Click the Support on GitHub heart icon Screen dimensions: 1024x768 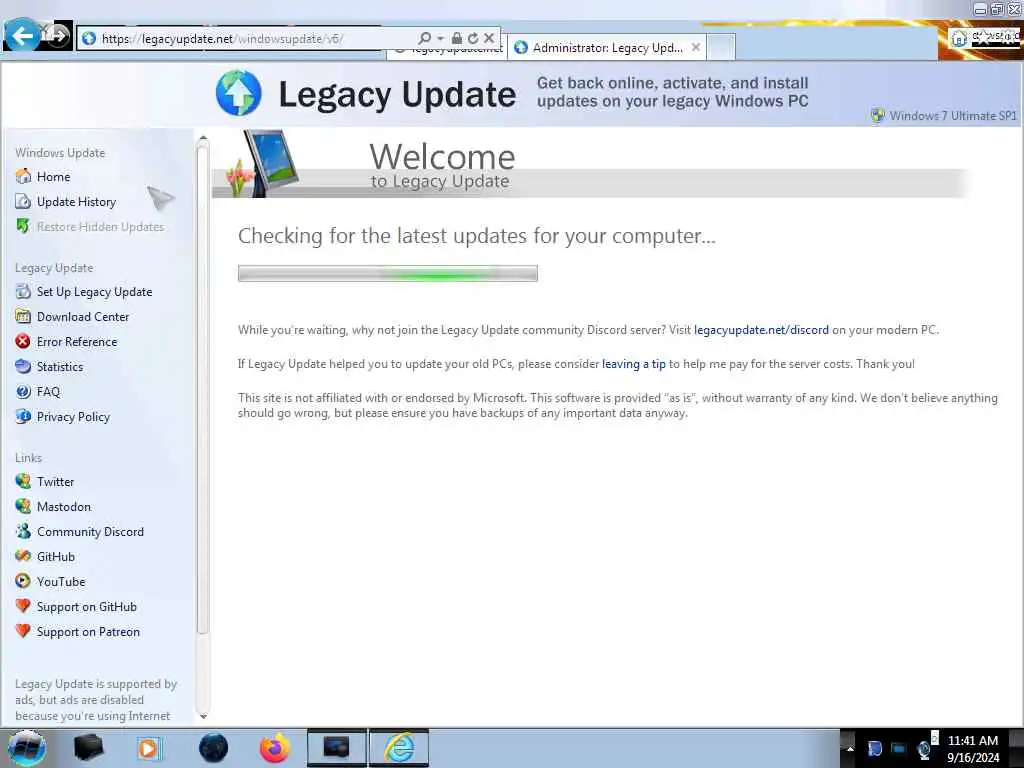[23, 607]
